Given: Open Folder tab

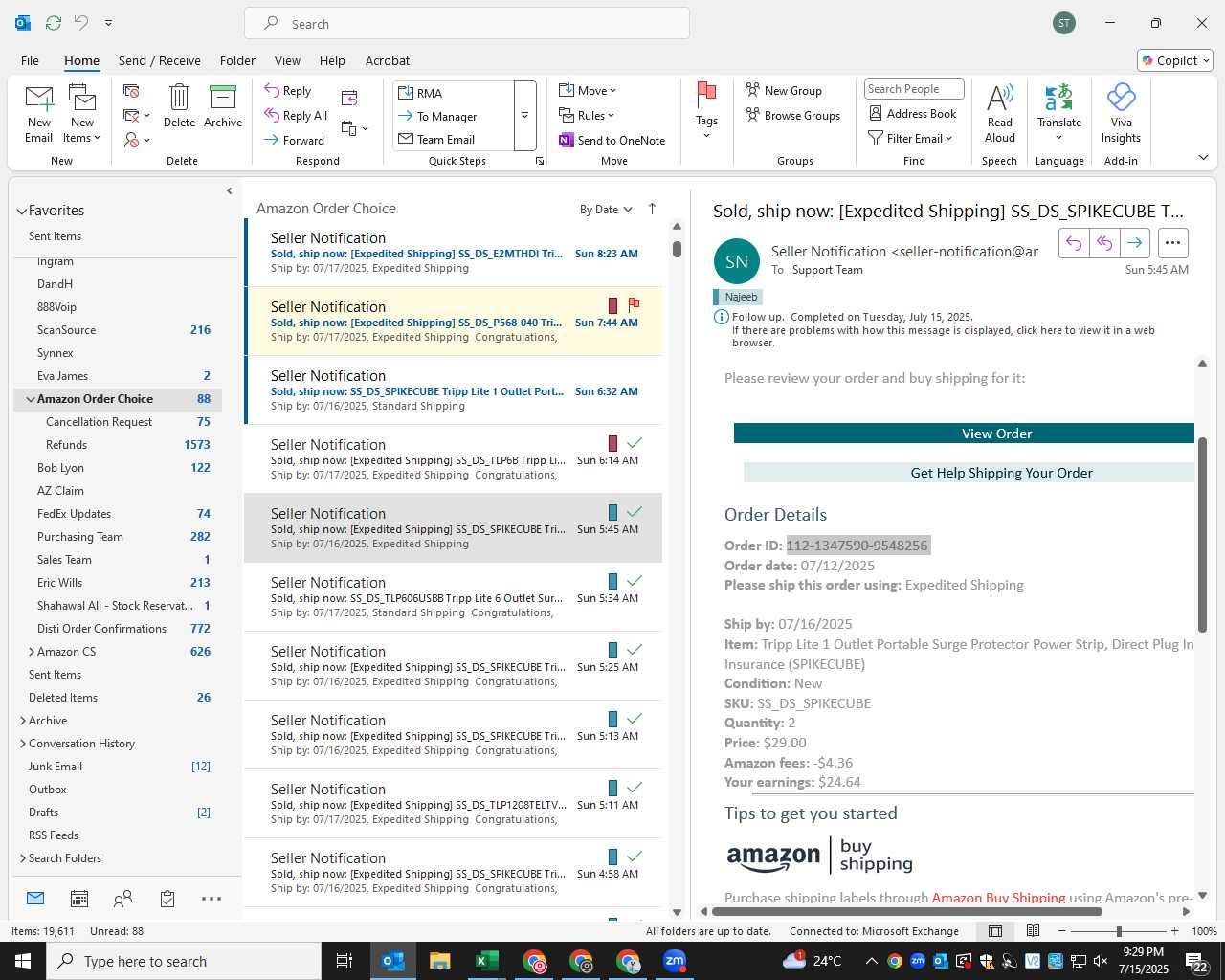Looking at the screenshot, I should 237,60.
